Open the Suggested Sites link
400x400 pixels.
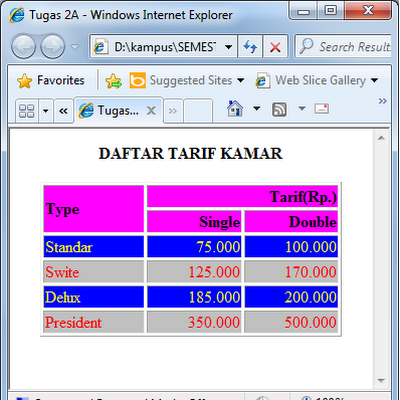181,80
